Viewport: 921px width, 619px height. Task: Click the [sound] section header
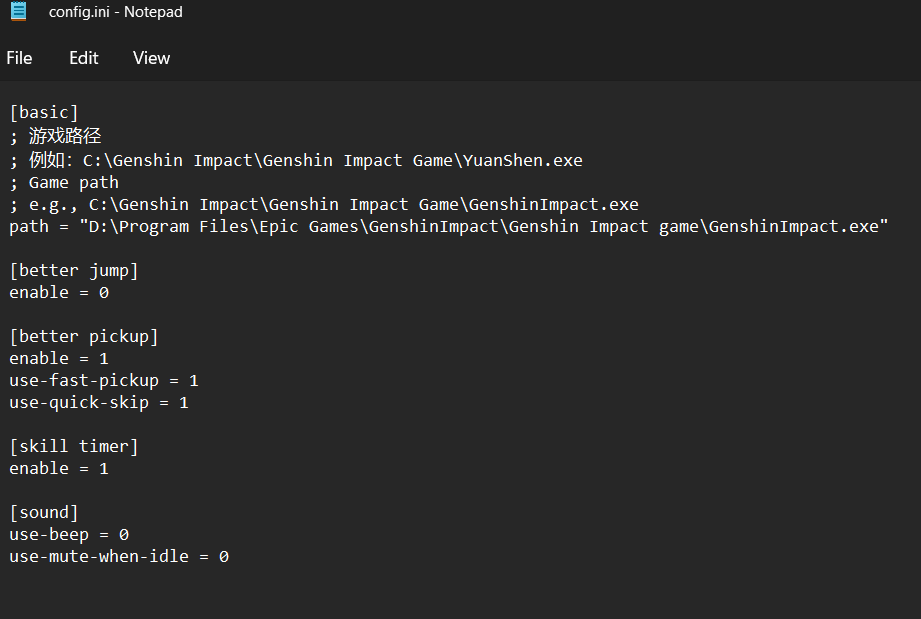point(44,512)
